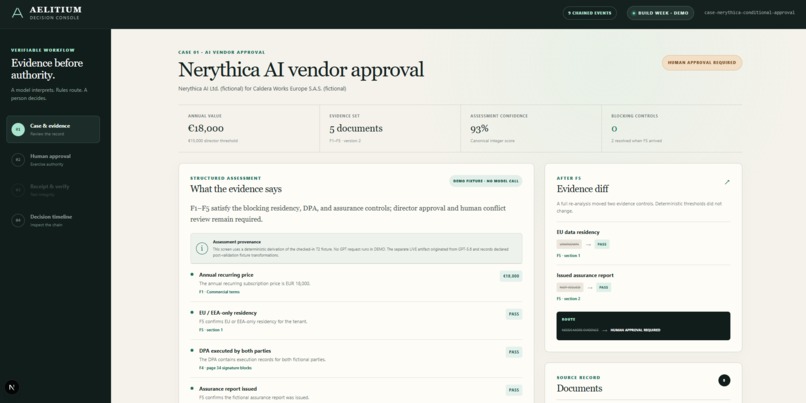Screen dimensions: 806x403
Task: Click the 01 step number circle
Action: click(18, 130)
